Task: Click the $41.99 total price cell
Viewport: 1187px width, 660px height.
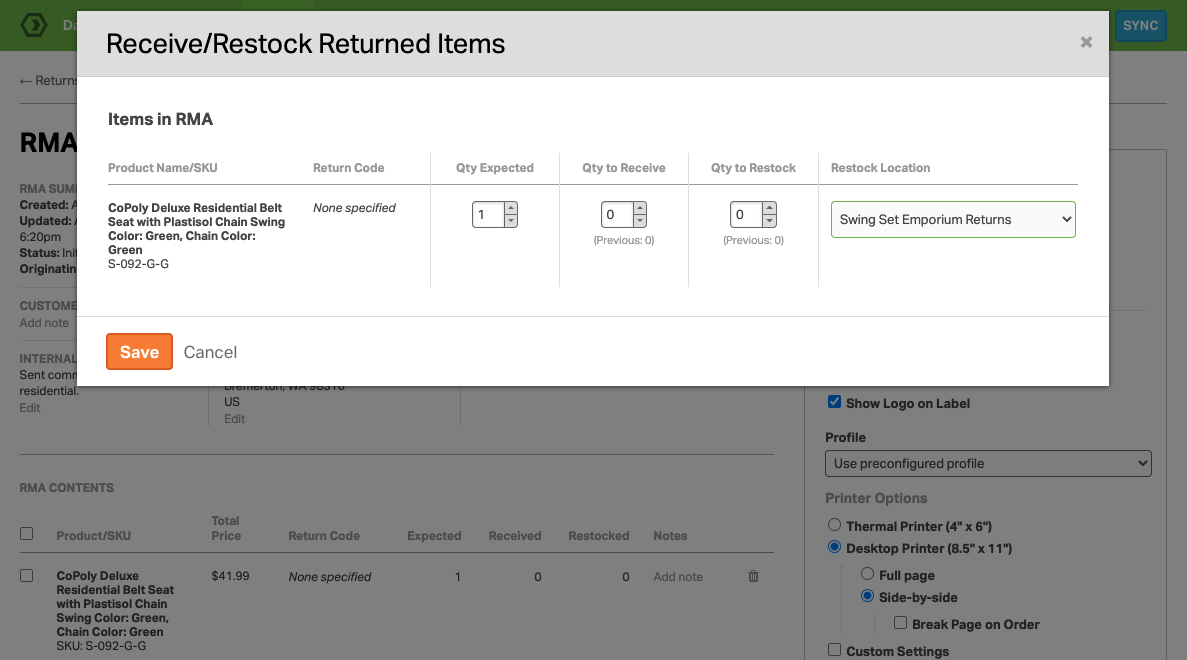Action: 230,576
